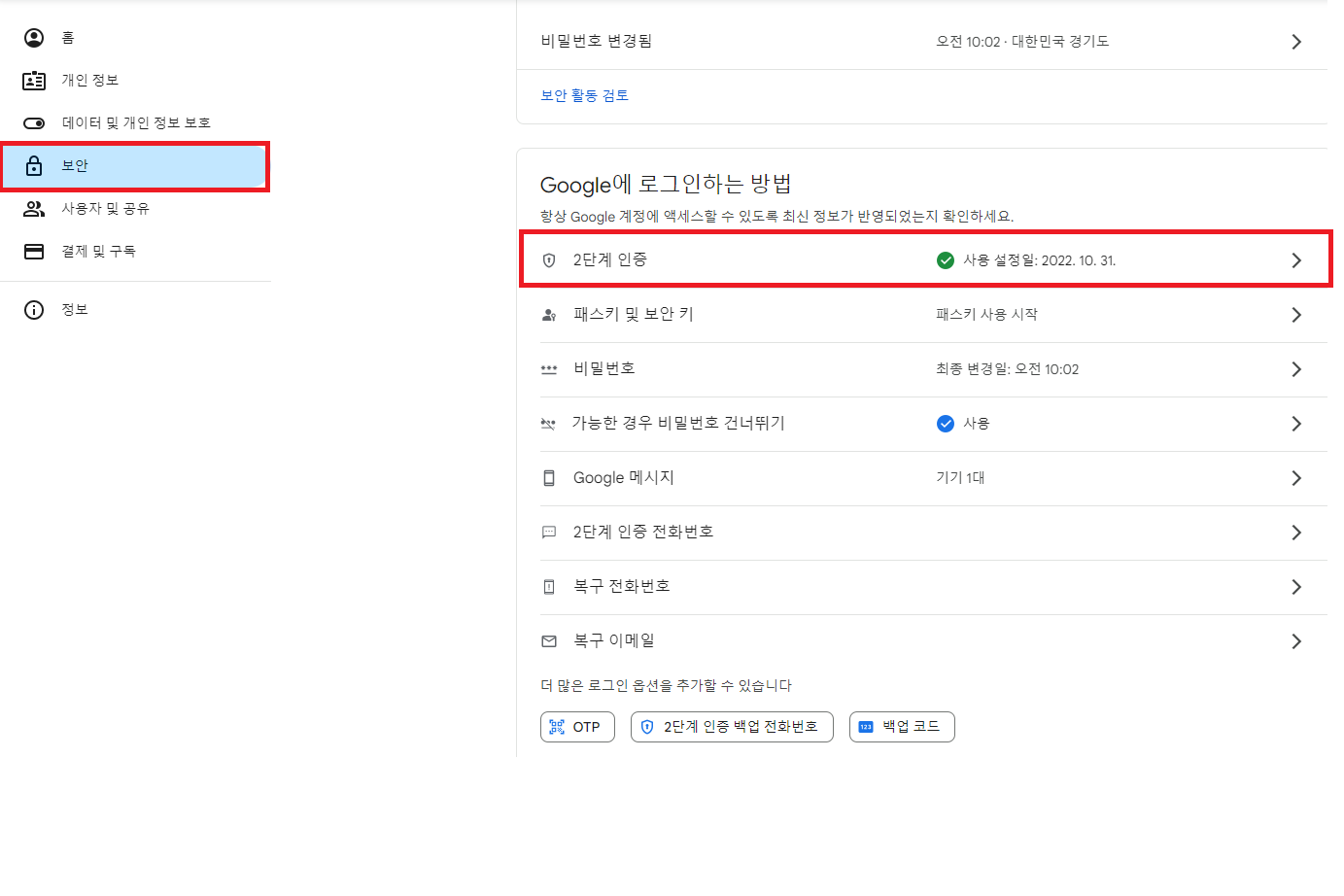Go to 홈 in the sidebar
The height and width of the screenshot is (896, 1344).
[x=135, y=38]
